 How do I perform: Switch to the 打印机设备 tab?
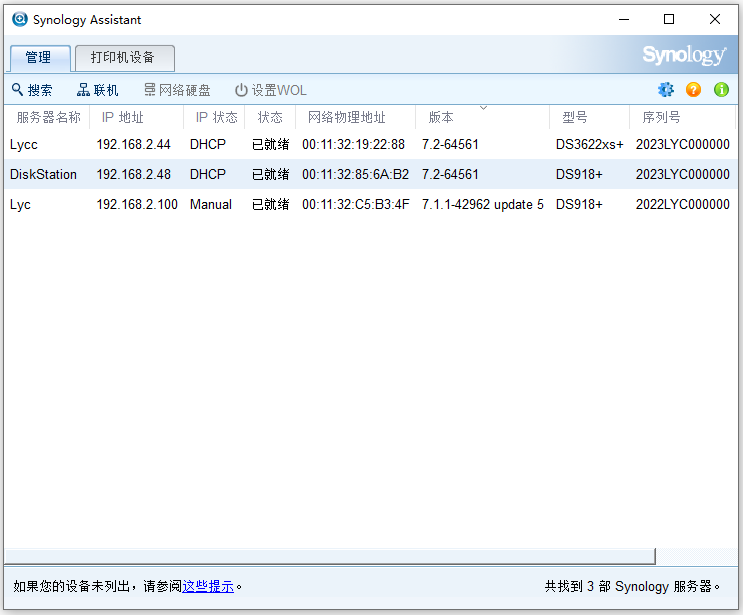pyautogui.click(x=125, y=58)
